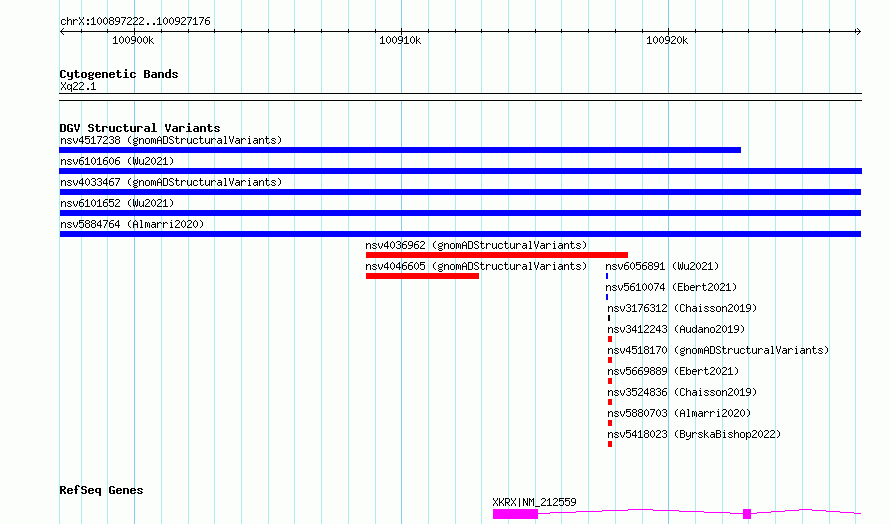890x524 pixels.
Task: Click the RefSeq Genes track title
Action: (101, 491)
